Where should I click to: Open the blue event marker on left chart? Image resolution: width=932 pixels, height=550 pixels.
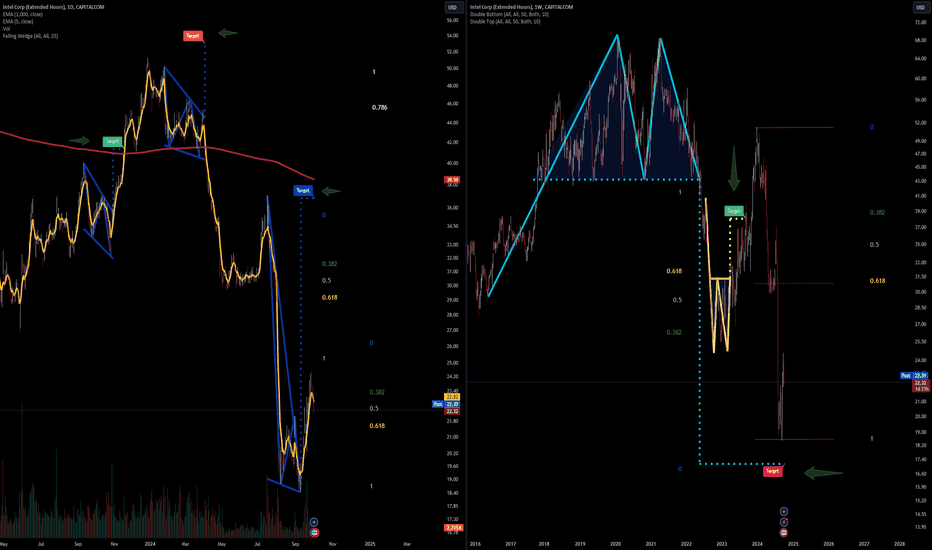[x=314, y=522]
